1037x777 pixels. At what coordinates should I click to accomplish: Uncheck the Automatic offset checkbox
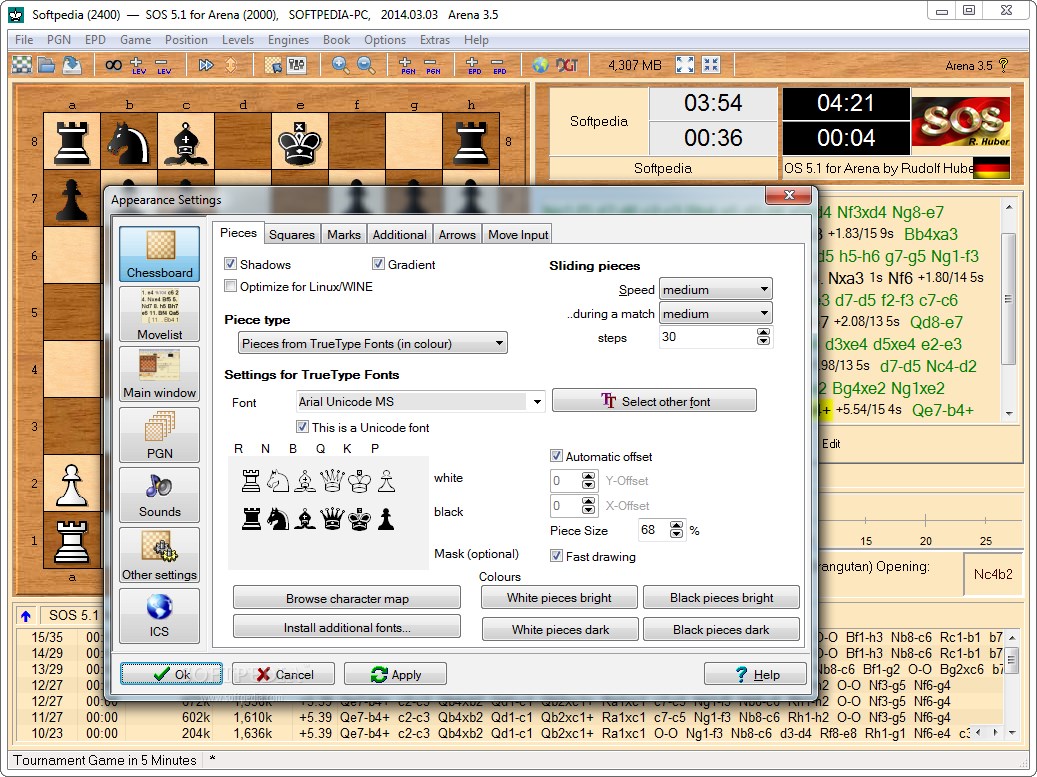(x=556, y=456)
